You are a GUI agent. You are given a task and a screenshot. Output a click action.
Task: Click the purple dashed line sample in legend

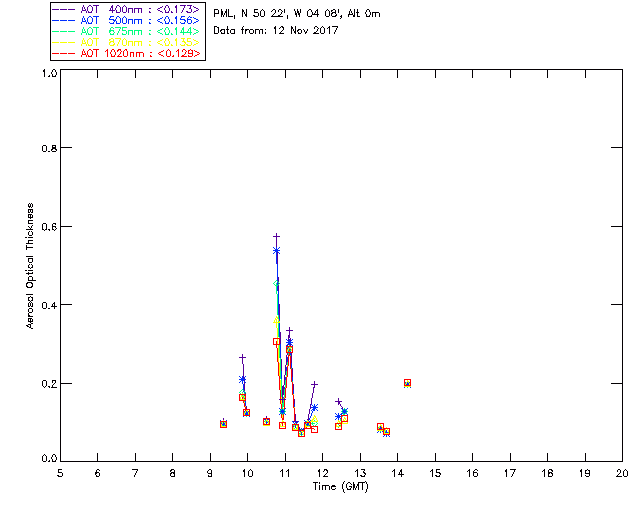pos(63,9)
